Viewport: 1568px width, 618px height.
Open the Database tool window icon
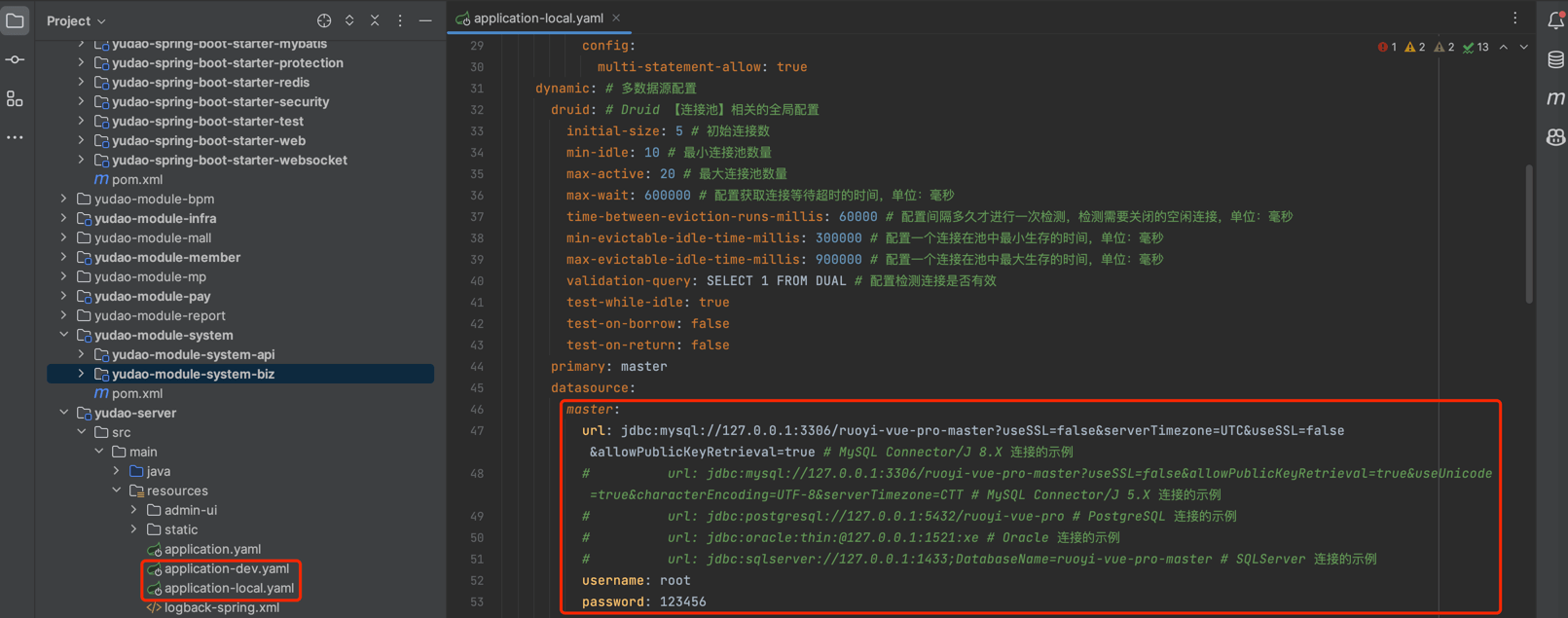click(x=1555, y=60)
